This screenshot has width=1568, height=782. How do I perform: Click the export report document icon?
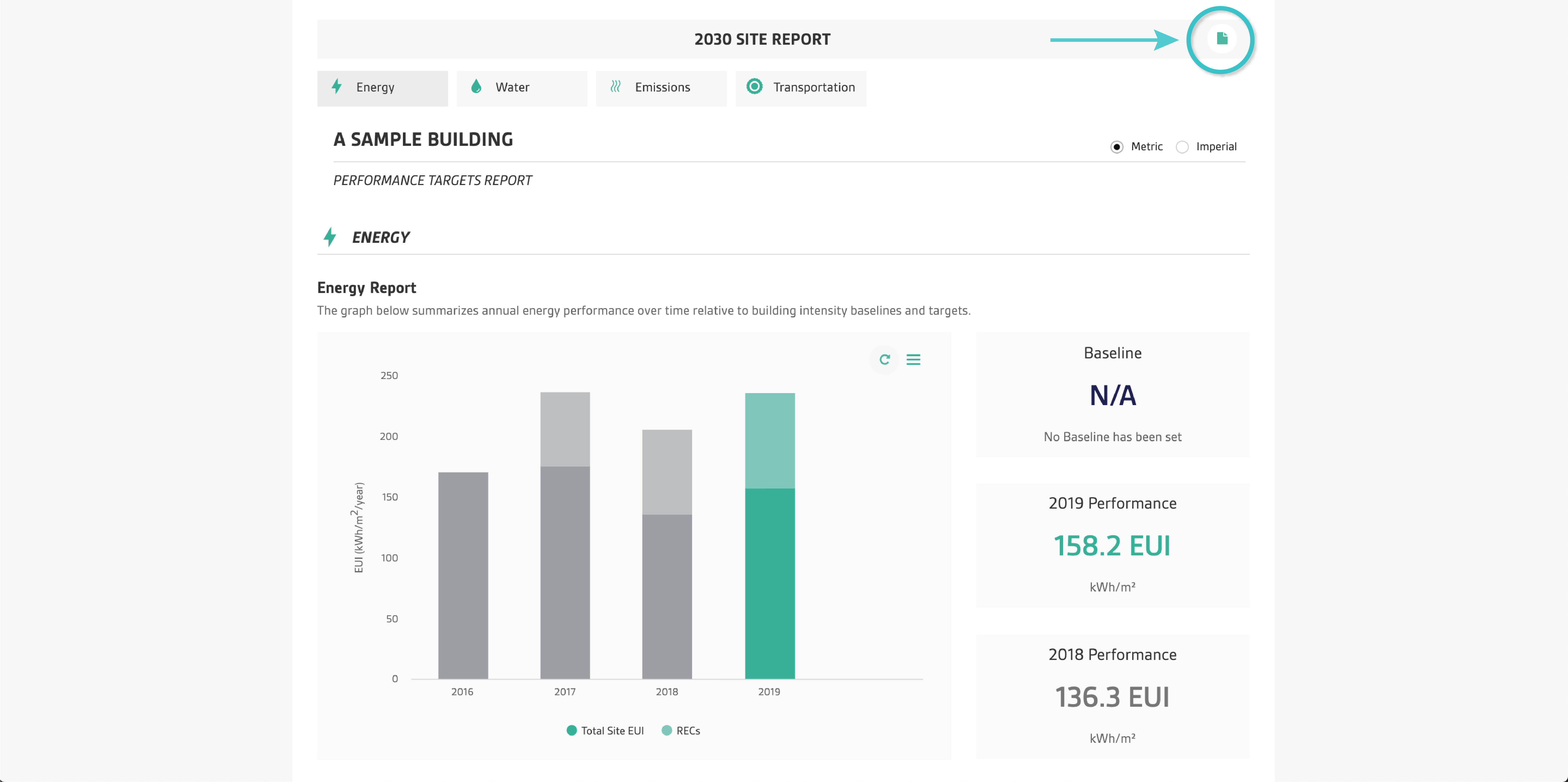pyautogui.click(x=1221, y=39)
